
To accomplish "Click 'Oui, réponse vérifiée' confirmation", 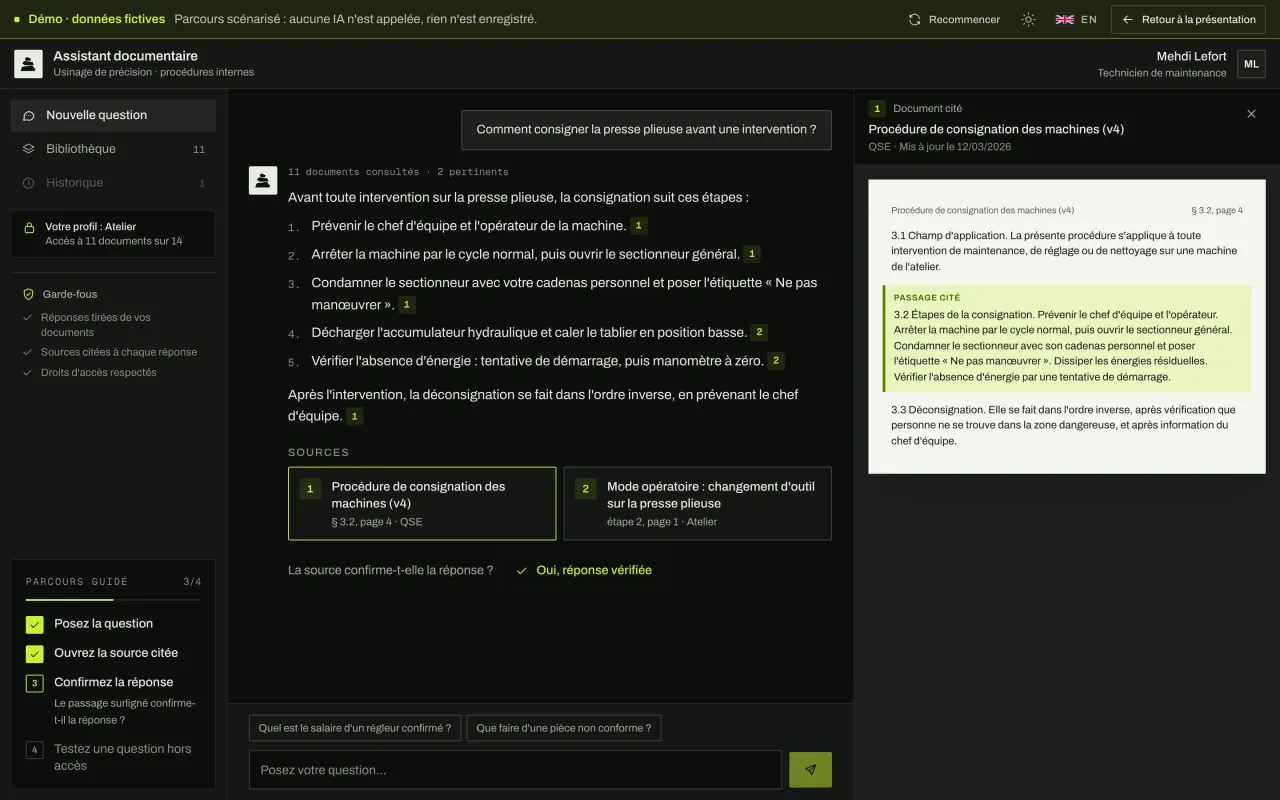I will coord(584,570).
